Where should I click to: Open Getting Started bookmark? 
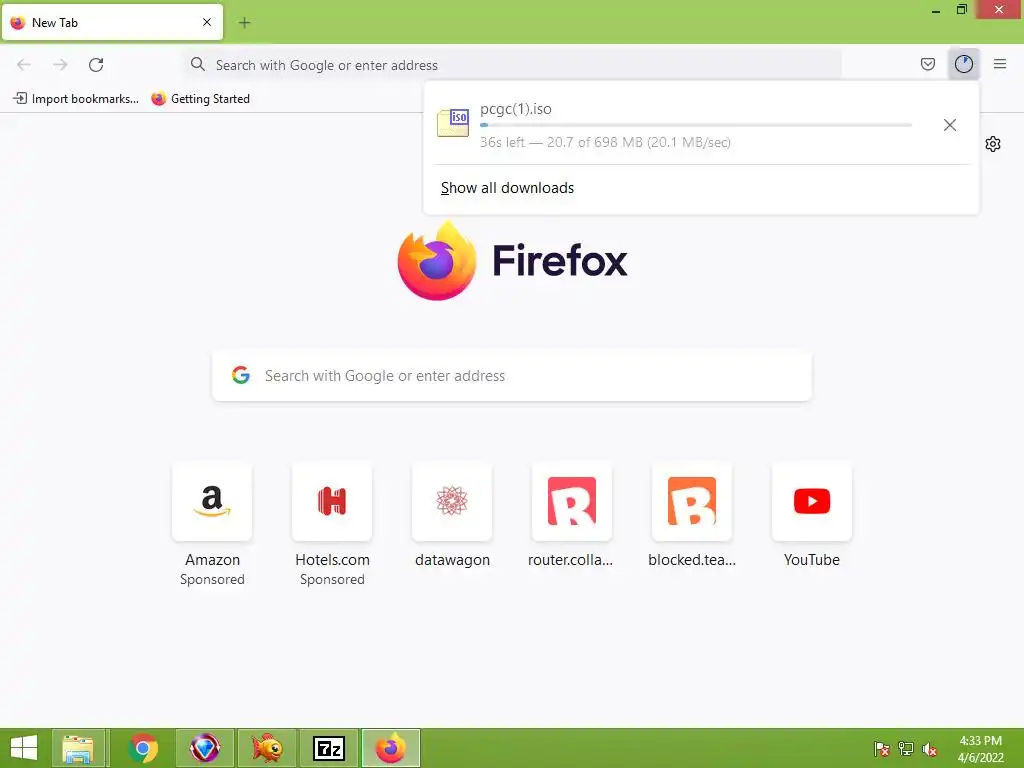[200, 99]
